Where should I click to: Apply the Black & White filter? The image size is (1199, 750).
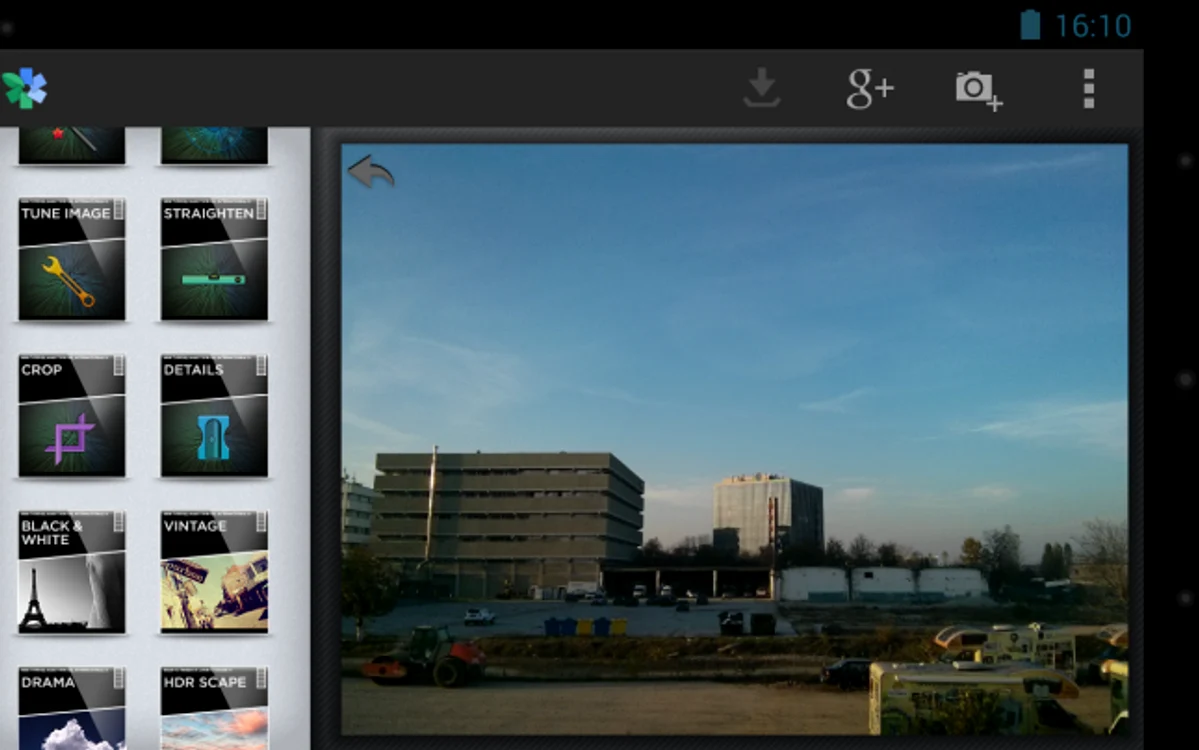point(72,572)
